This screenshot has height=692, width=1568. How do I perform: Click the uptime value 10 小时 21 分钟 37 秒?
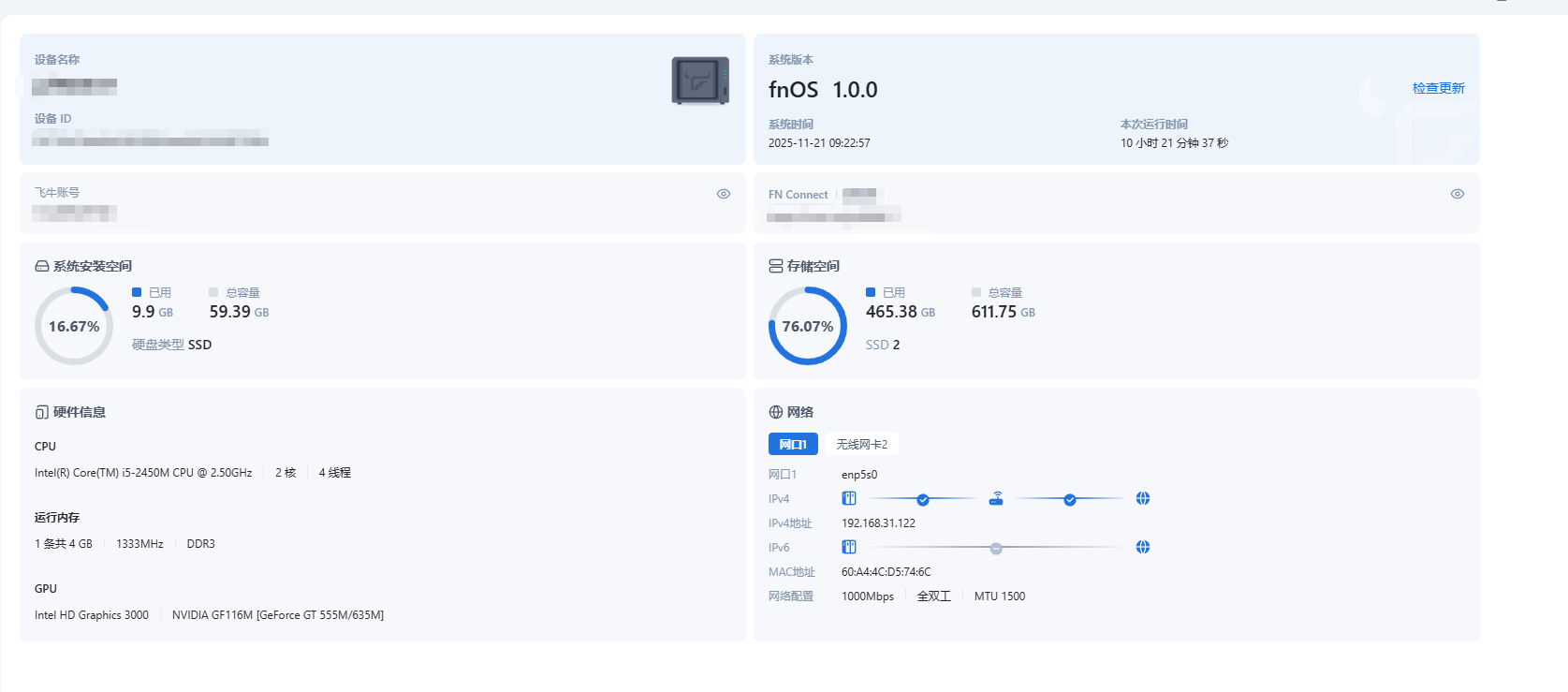[1174, 143]
